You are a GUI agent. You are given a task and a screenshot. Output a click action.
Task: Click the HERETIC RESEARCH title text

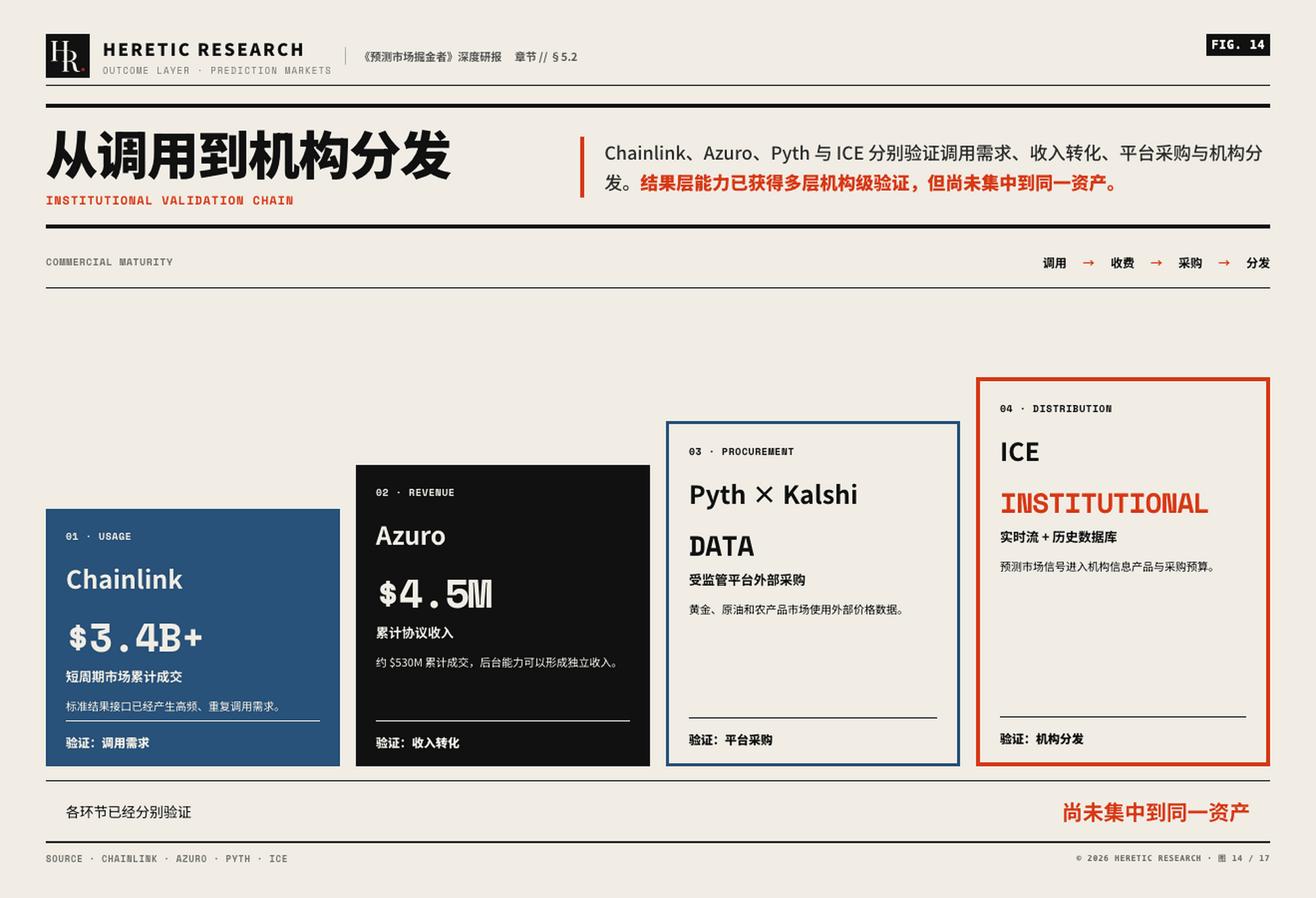click(203, 50)
